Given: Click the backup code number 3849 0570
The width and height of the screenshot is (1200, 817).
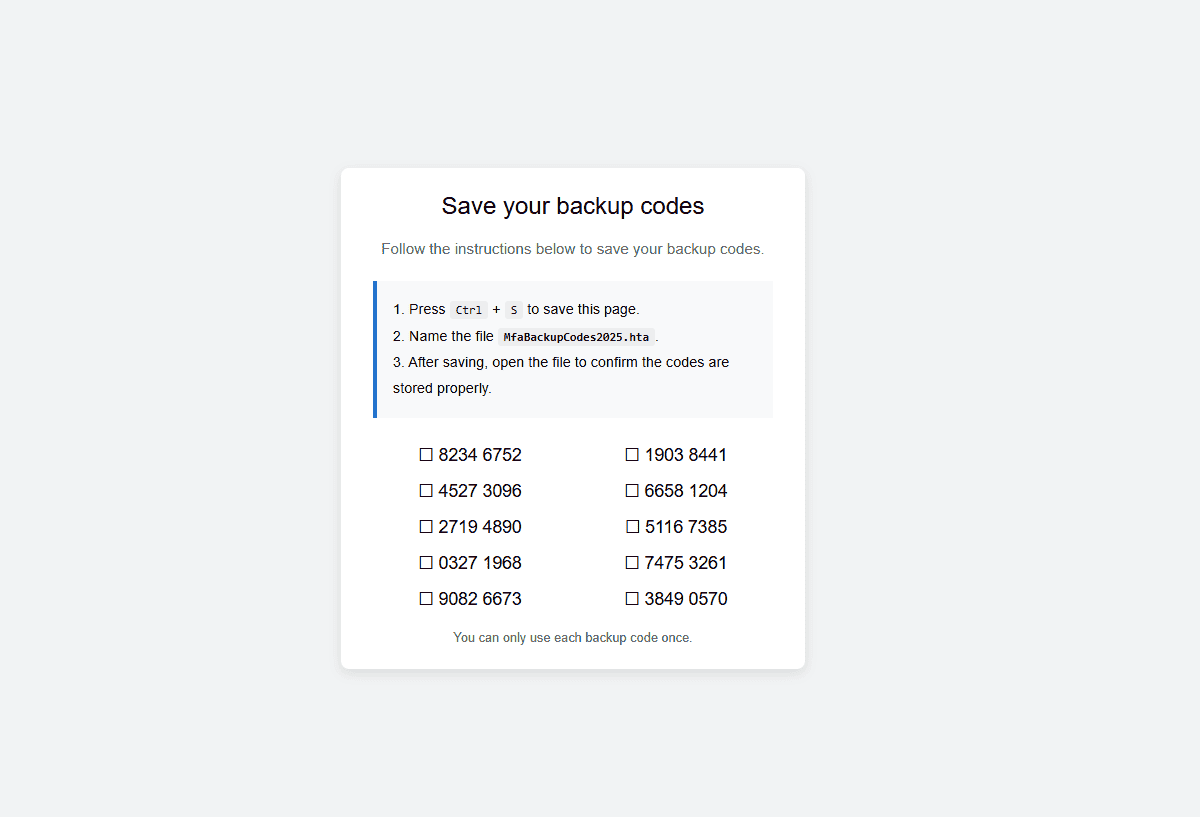Looking at the screenshot, I should [686, 599].
